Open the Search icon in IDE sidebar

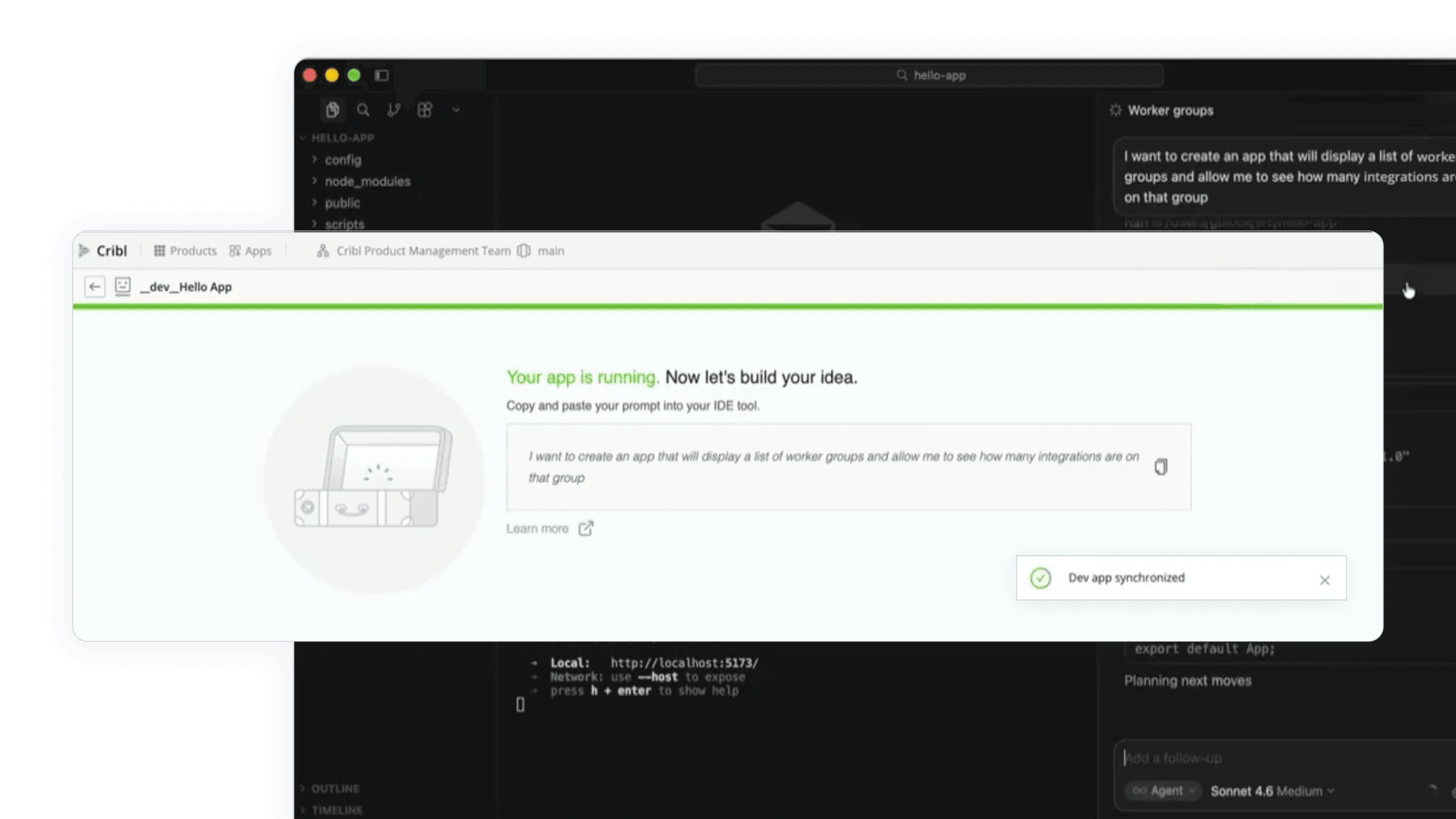pyautogui.click(x=363, y=110)
